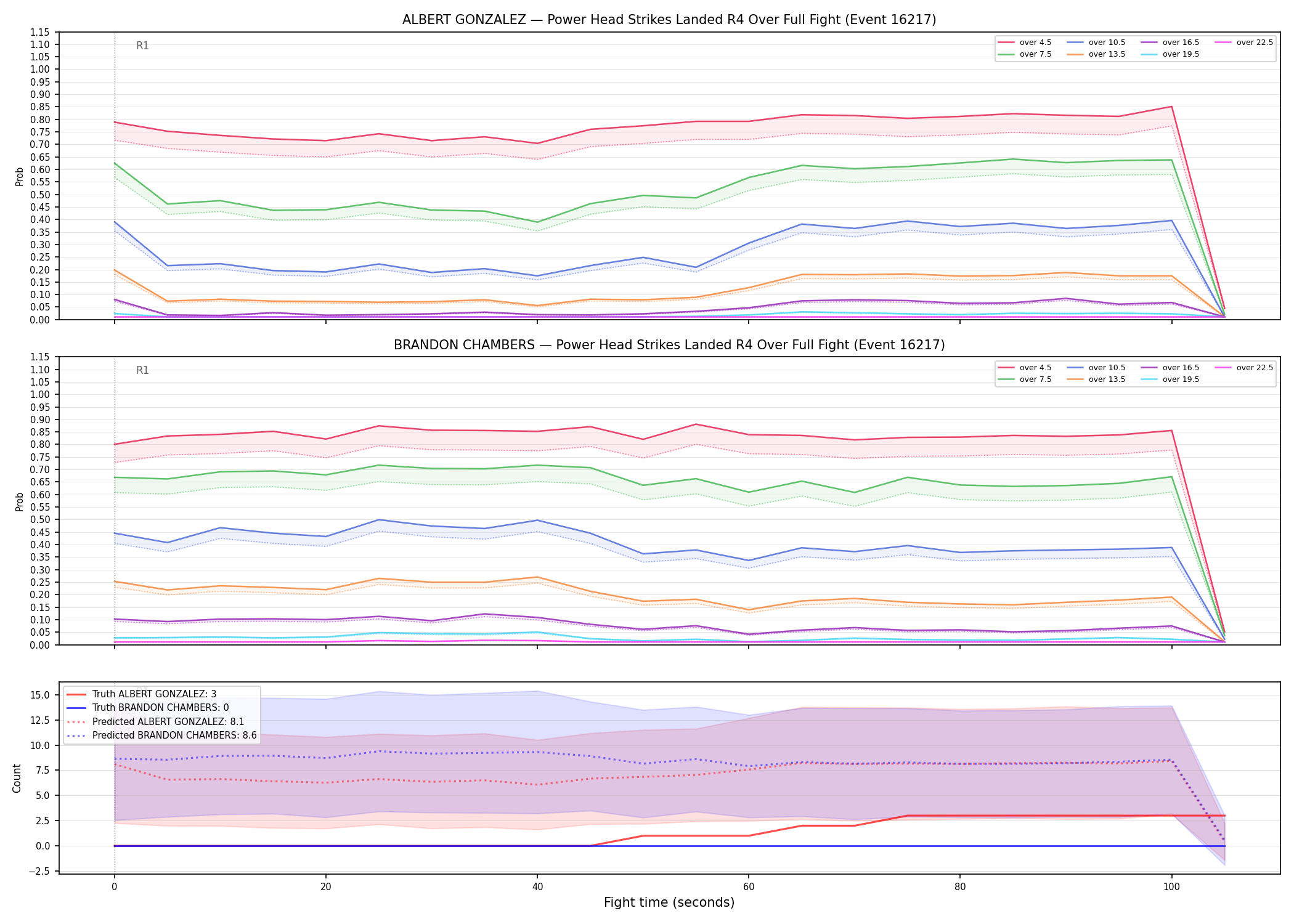Click 'over 10.5' in the top chart legend

click(x=1107, y=43)
